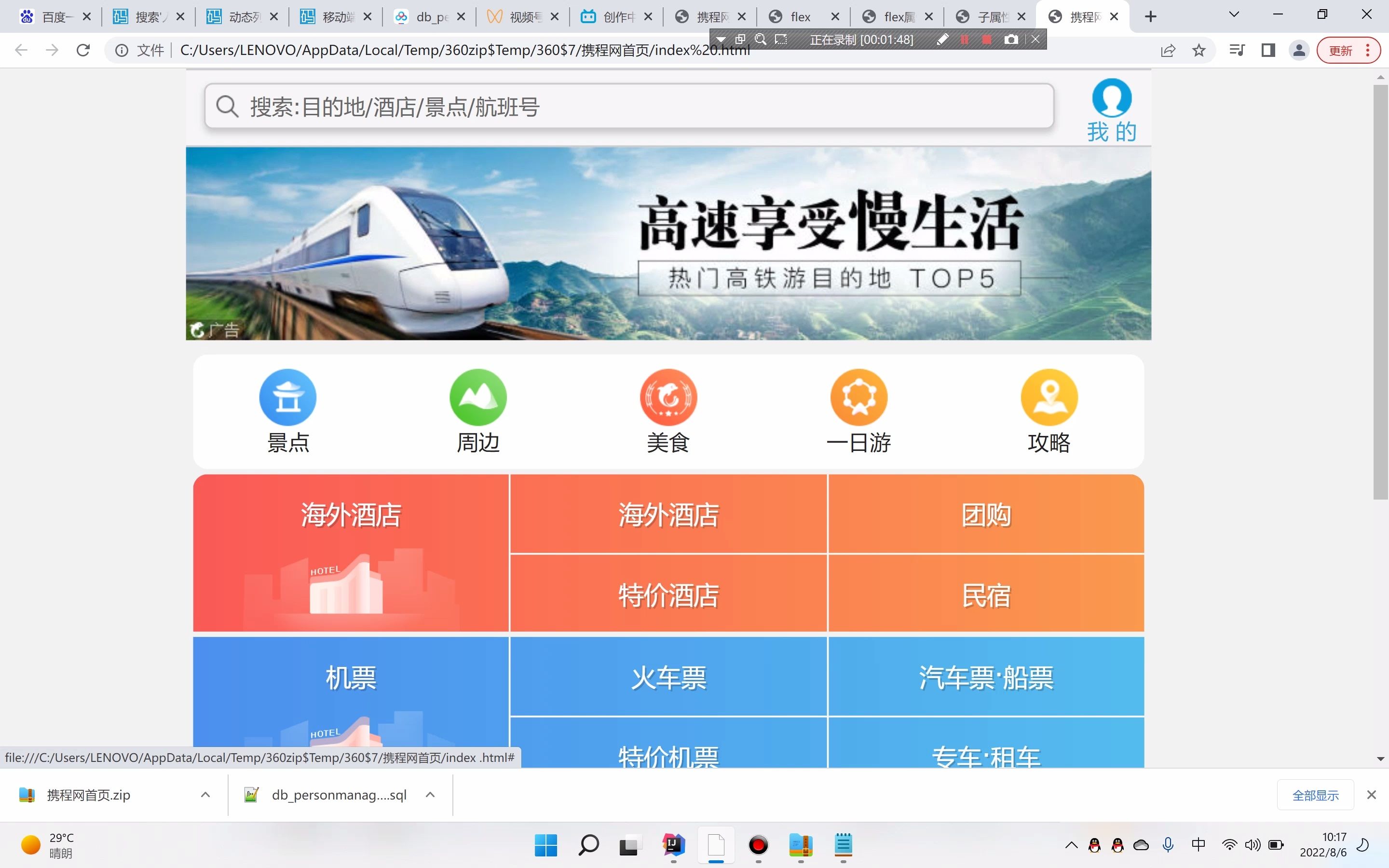
Task: Bookmark this page with the star icon
Action: click(1198, 50)
